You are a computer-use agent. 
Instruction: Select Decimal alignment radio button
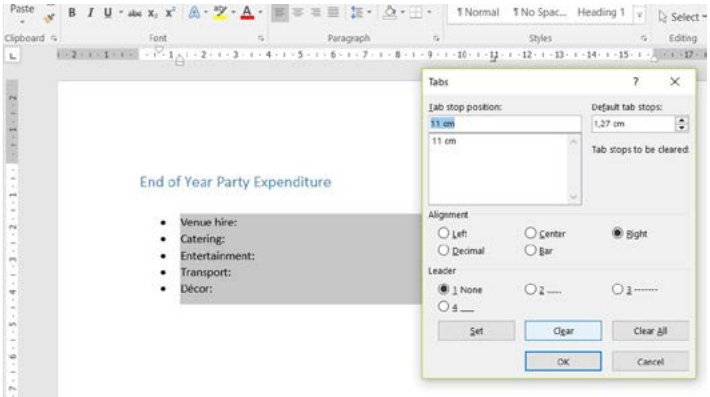pos(443,250)
